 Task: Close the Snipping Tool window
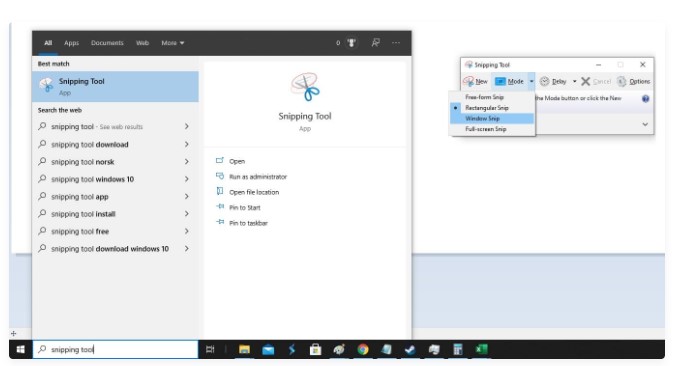tap(642, 64)
